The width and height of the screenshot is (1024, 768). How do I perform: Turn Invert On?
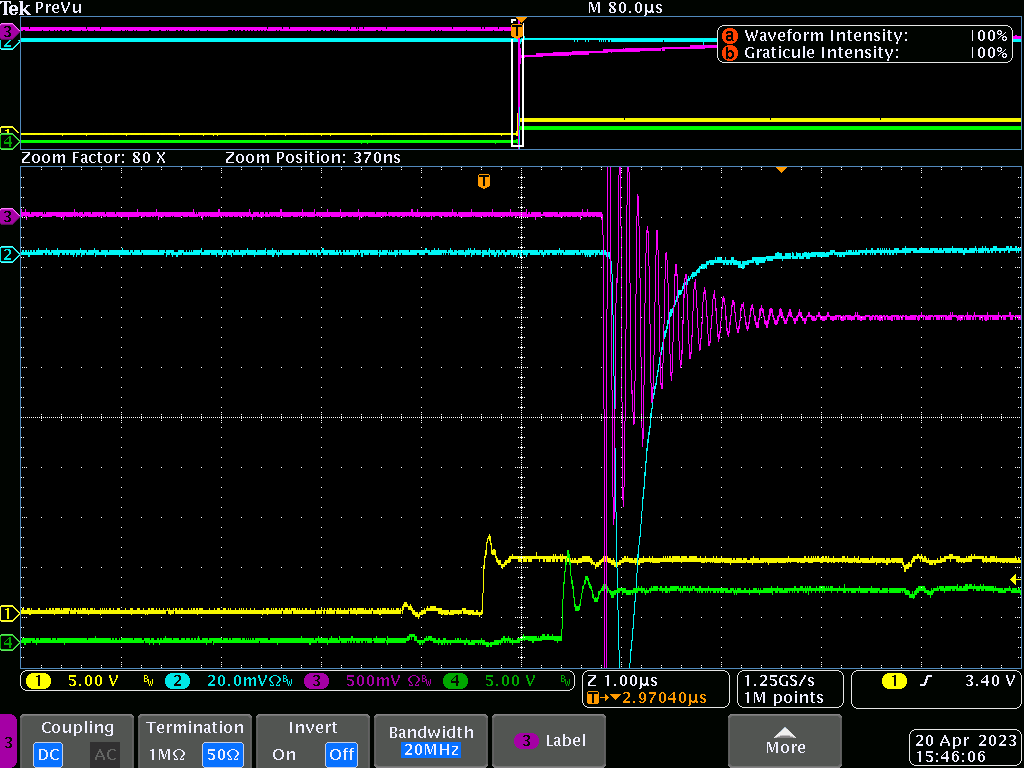[284, 755]
